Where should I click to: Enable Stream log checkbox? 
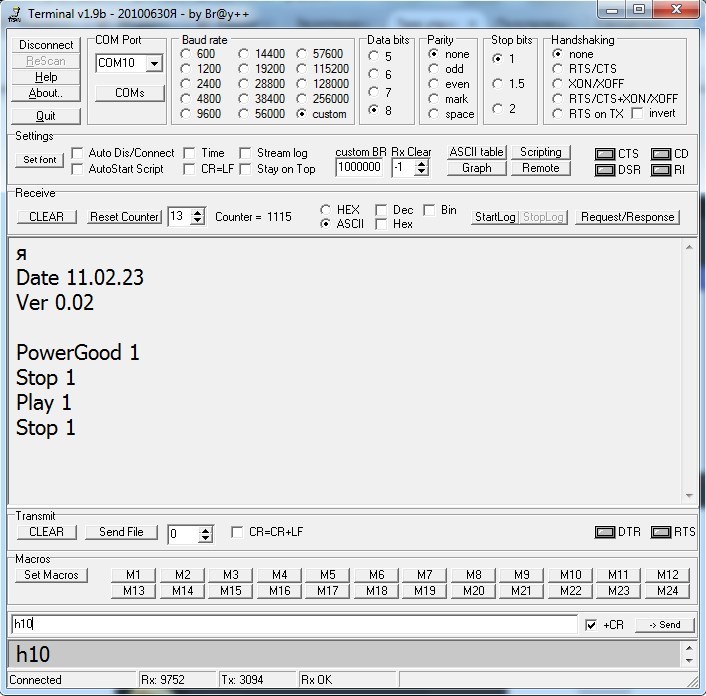click(245, 153)
